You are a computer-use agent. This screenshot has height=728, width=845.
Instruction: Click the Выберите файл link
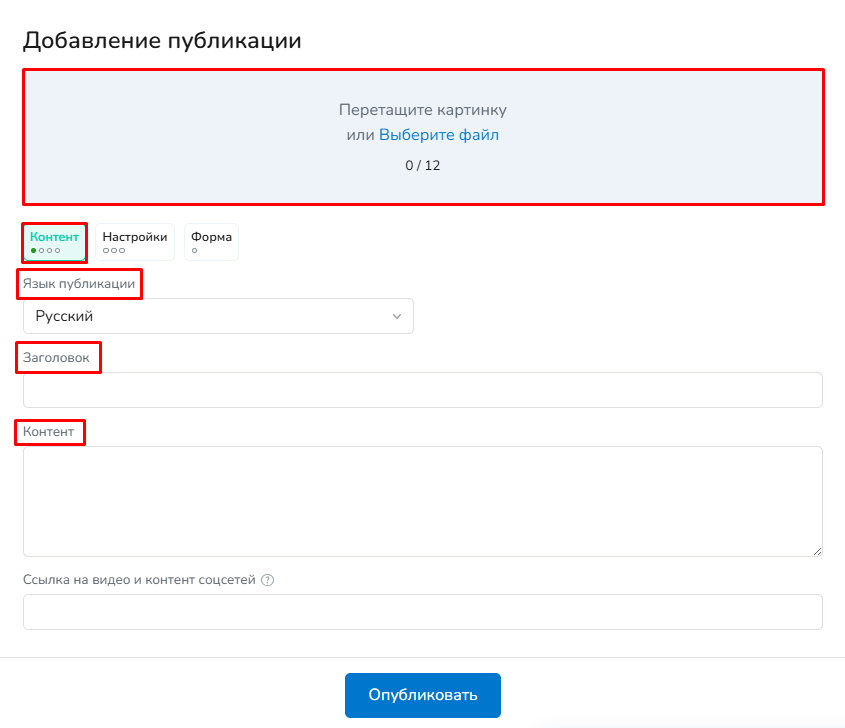pyautogui.click(x=438, y=135)
